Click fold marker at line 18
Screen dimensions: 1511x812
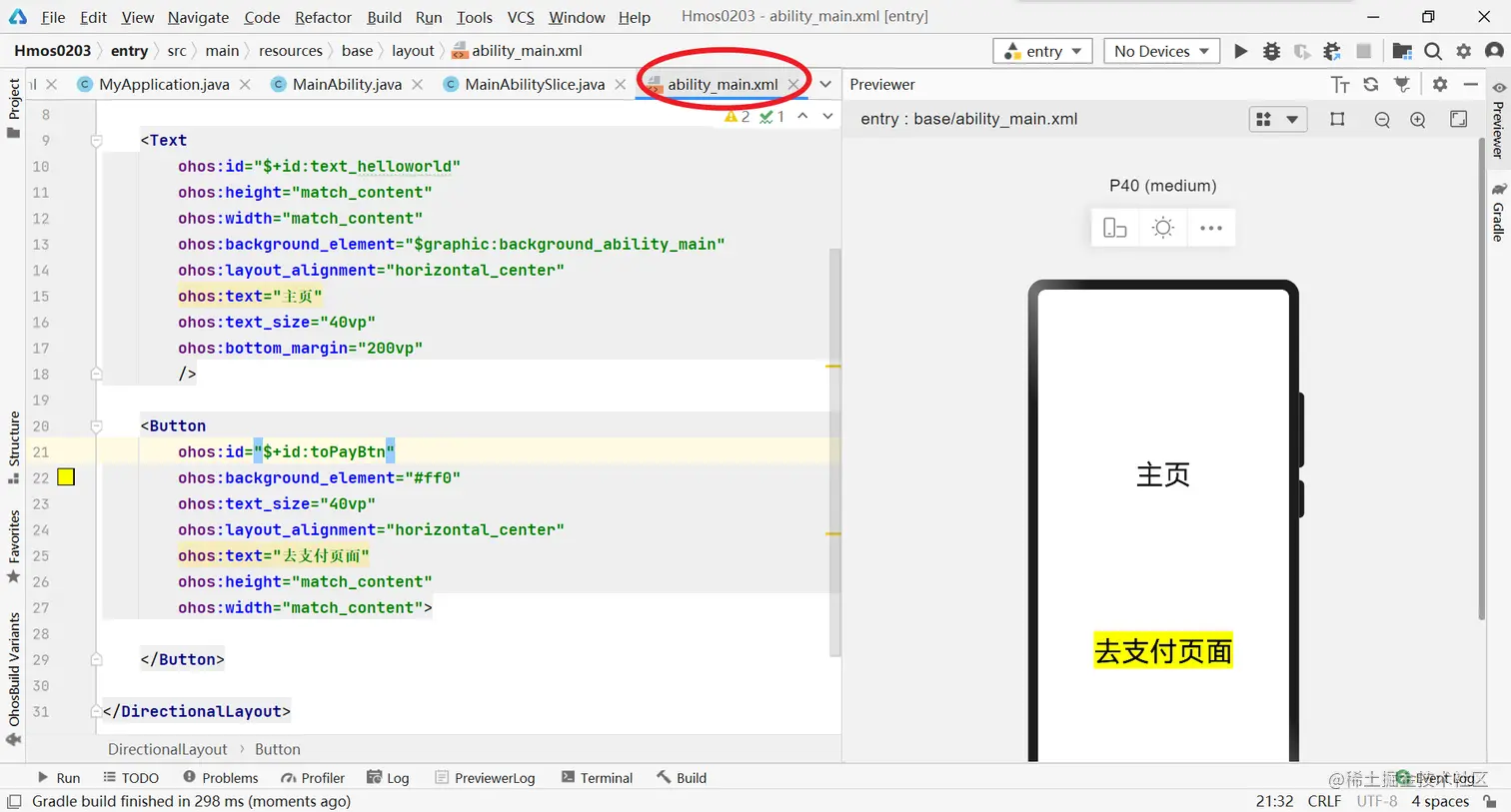click(96, 375)
